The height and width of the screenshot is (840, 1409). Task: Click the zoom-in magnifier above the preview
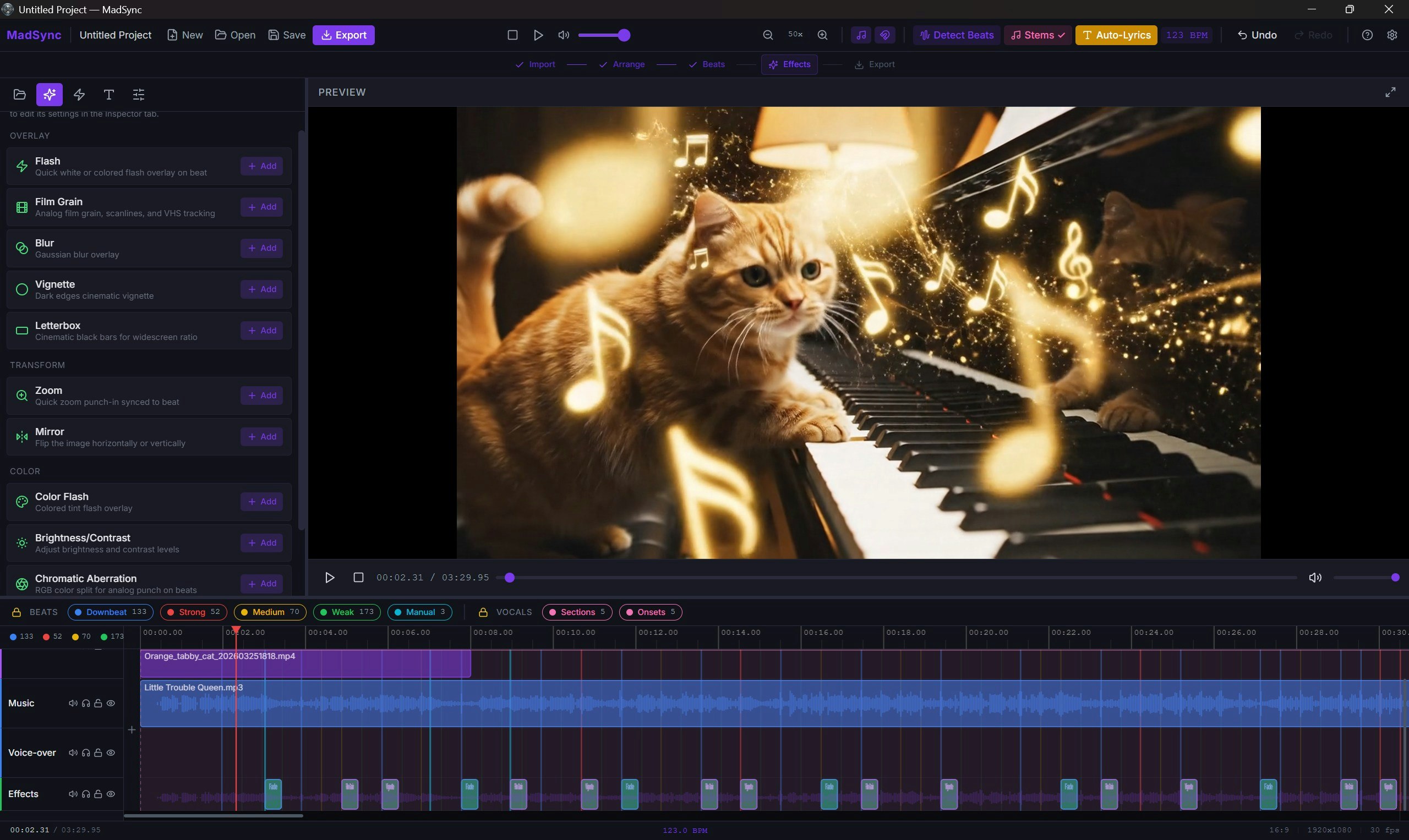point(822,35)
